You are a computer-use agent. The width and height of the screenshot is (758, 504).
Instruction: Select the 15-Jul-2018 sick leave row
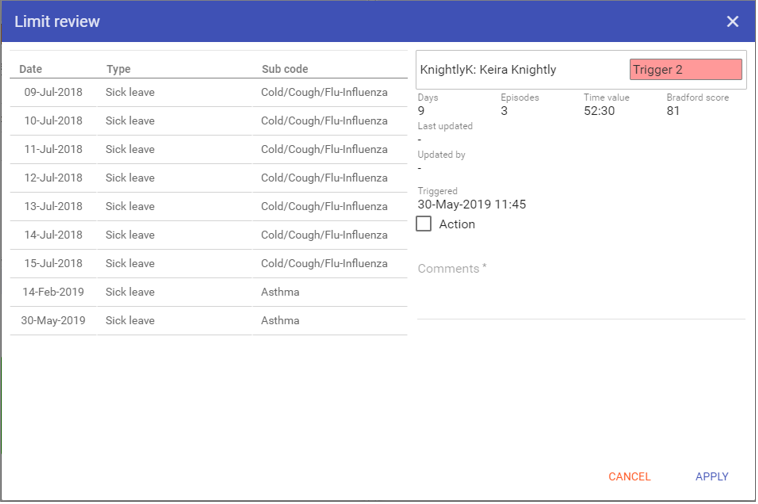point(208,264)
